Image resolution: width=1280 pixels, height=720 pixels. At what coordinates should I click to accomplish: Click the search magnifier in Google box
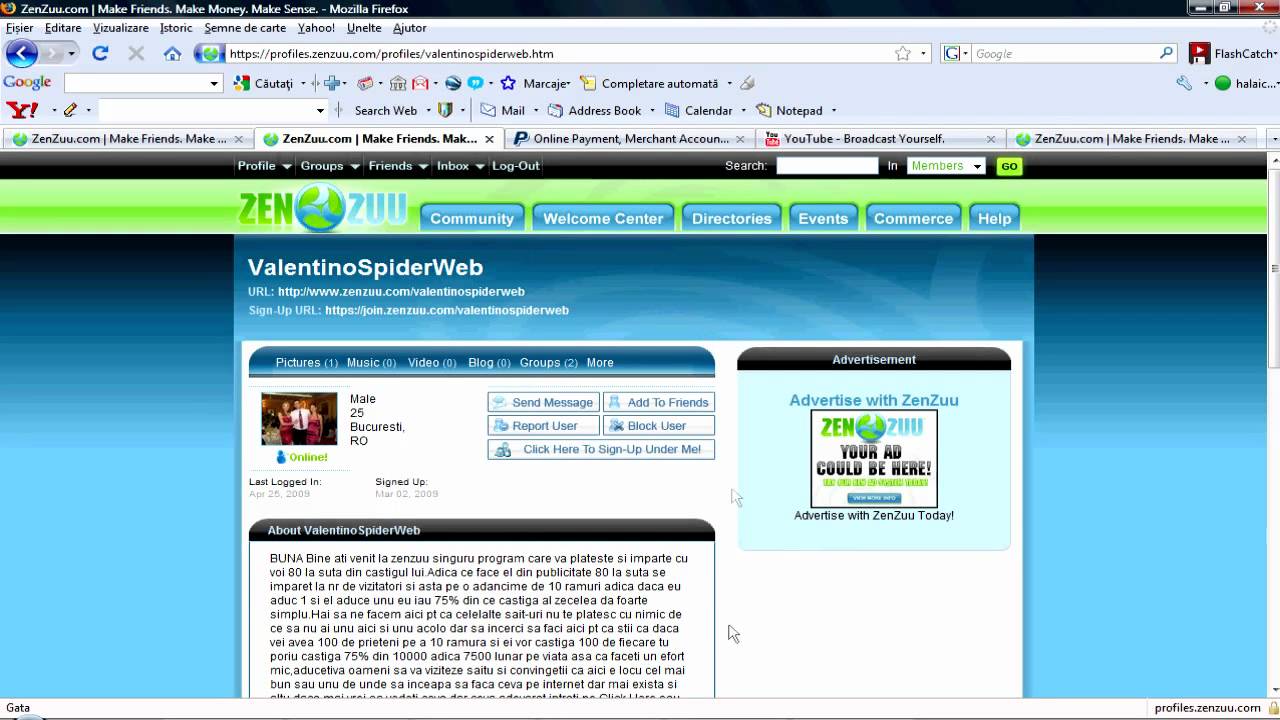[1167, 53]
